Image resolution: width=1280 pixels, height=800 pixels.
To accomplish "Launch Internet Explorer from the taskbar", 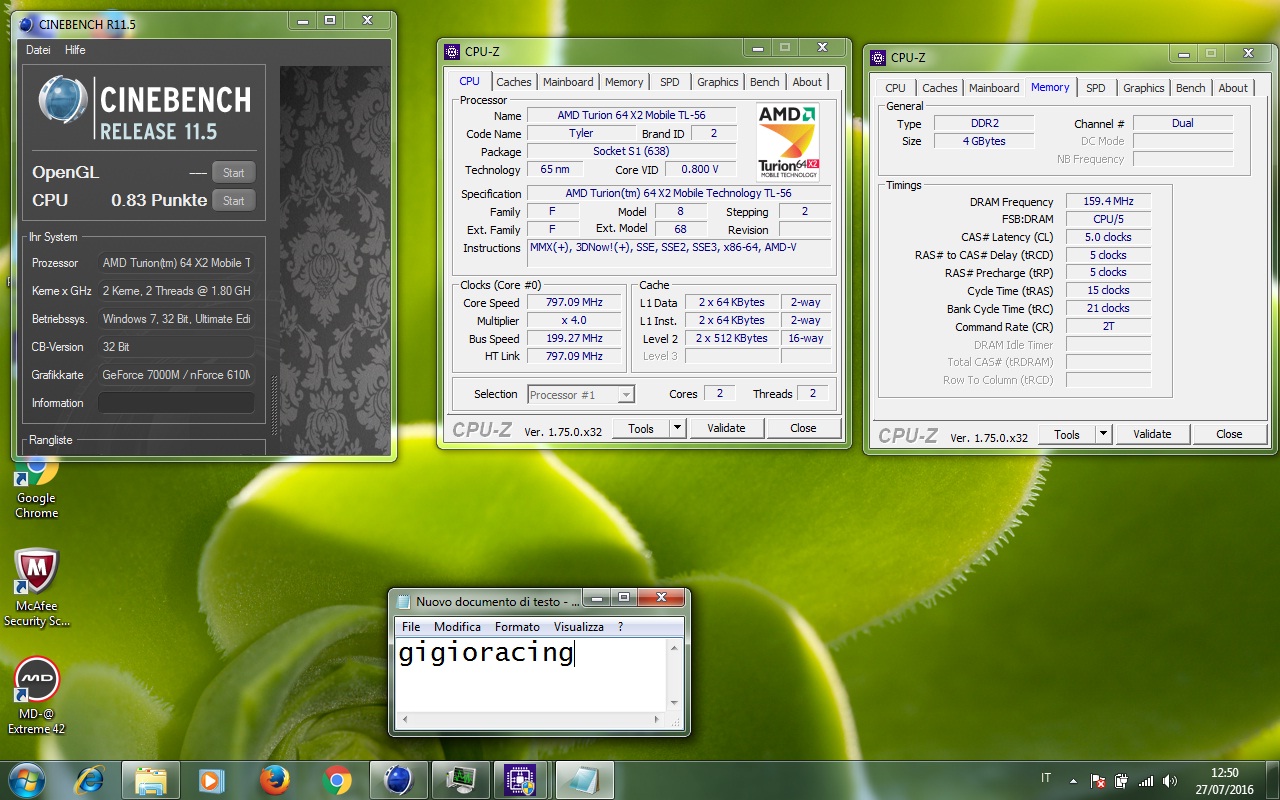I will click(89, 780).
